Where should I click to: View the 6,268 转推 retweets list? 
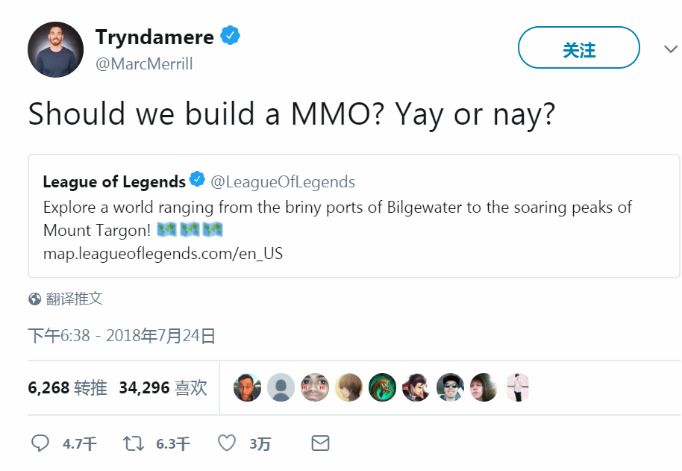(67, 387)
